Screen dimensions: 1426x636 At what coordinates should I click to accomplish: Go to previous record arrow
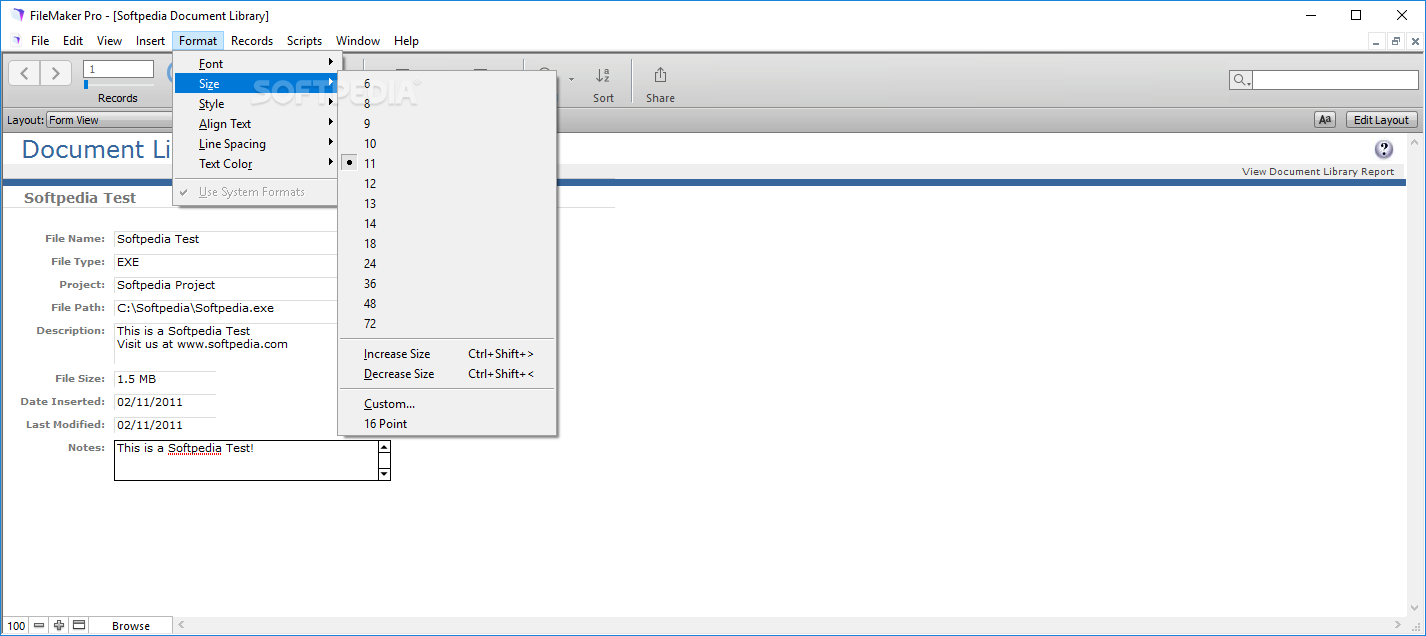25,73
